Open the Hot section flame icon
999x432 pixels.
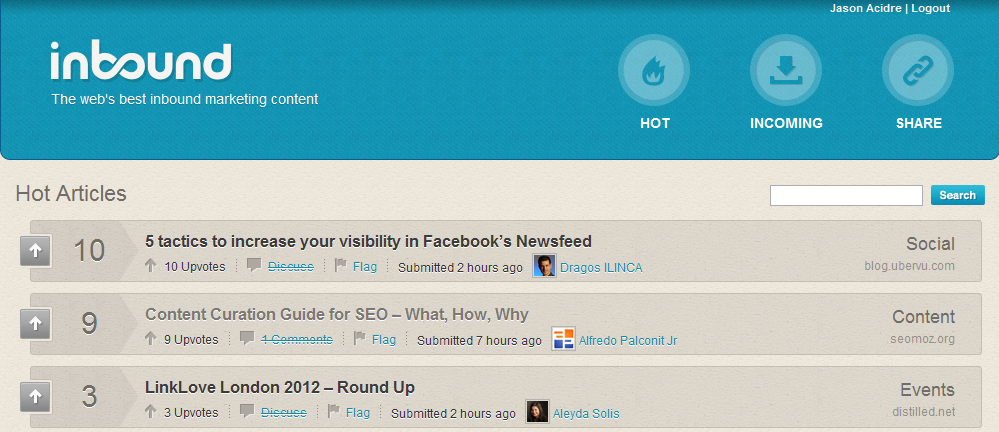click(654, 70)
